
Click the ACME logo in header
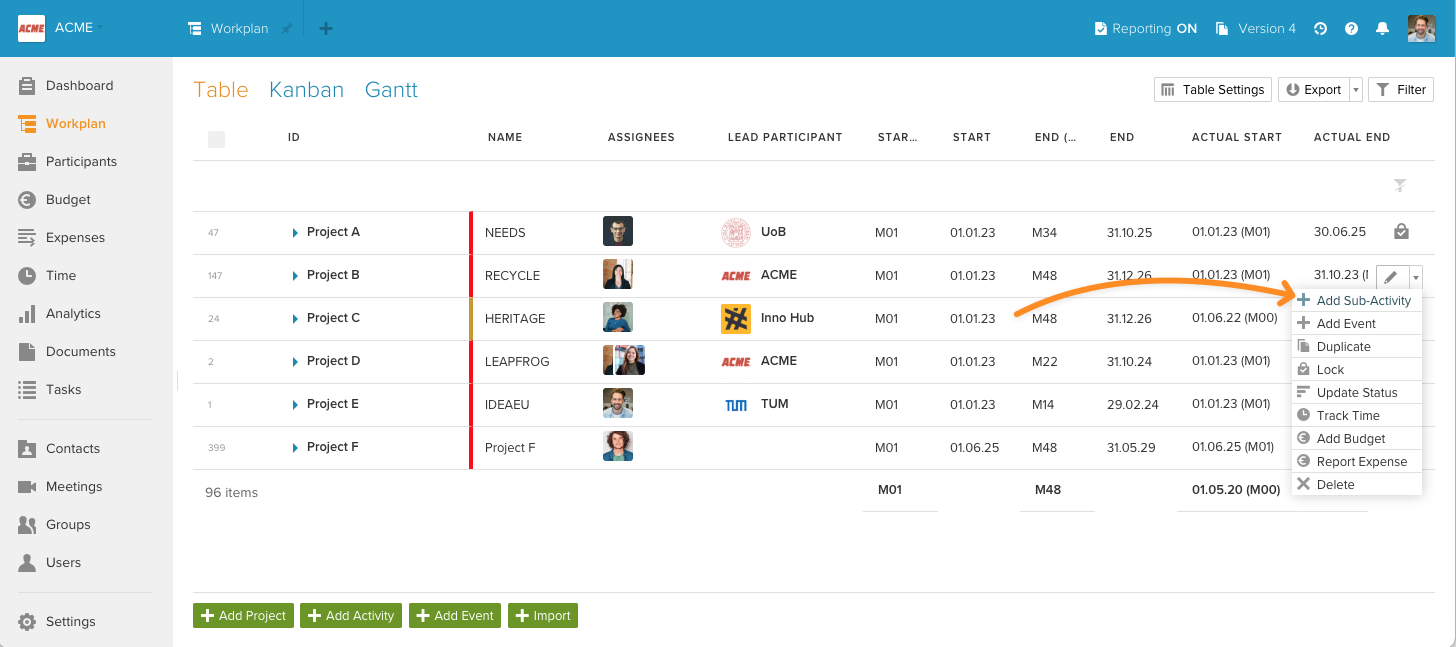coord(32,29)
